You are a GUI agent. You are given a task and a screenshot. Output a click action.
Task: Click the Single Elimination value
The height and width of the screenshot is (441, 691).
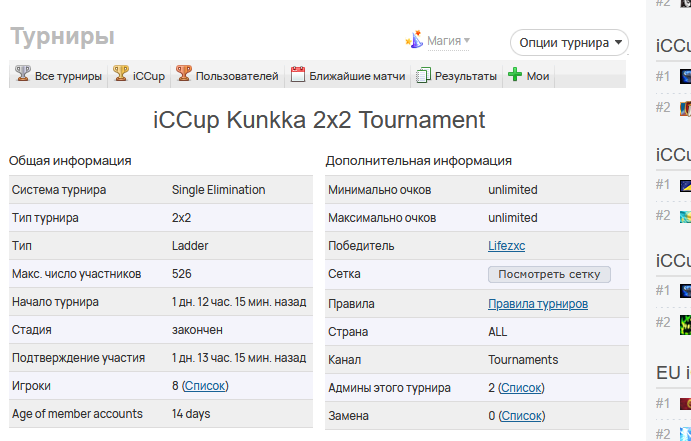[x=219, y=189]
